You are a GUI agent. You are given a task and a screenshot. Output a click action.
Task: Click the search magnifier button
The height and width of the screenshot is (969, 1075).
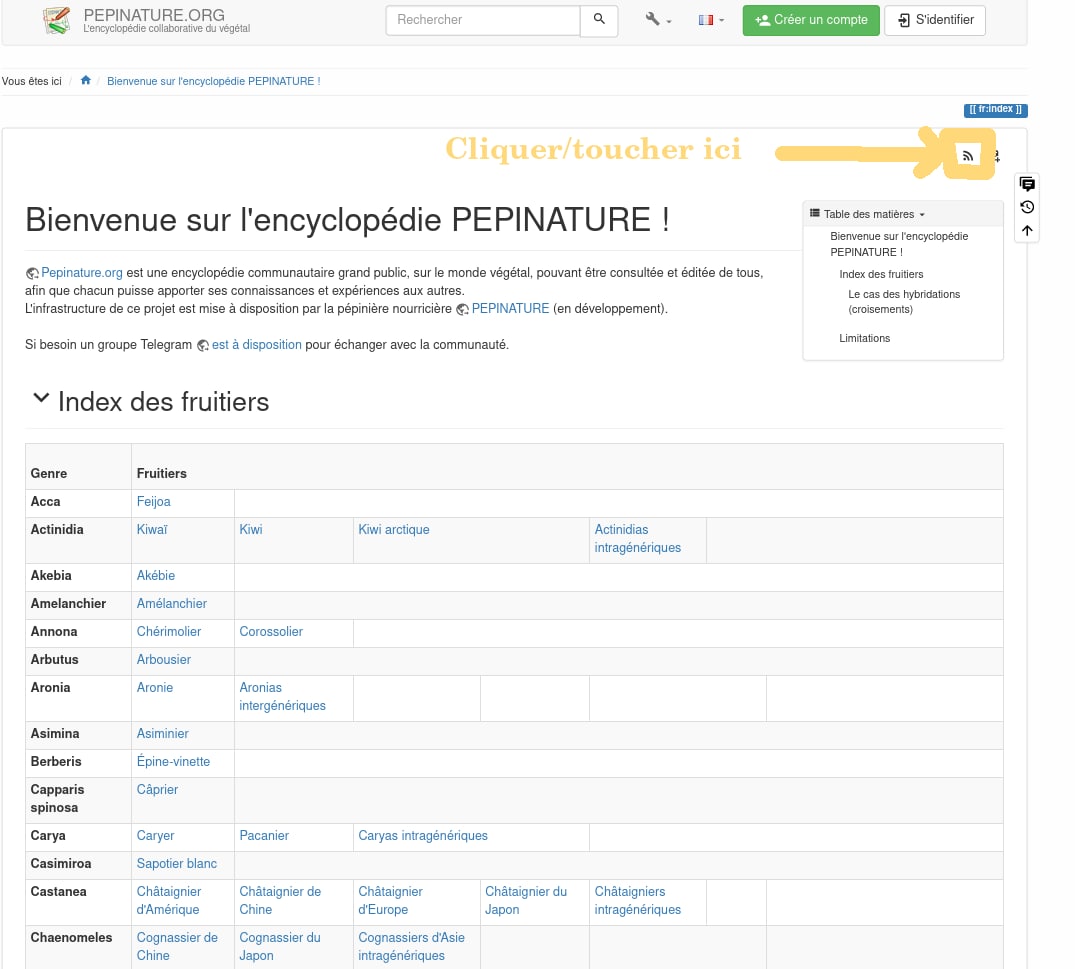(x=599, y=20)
